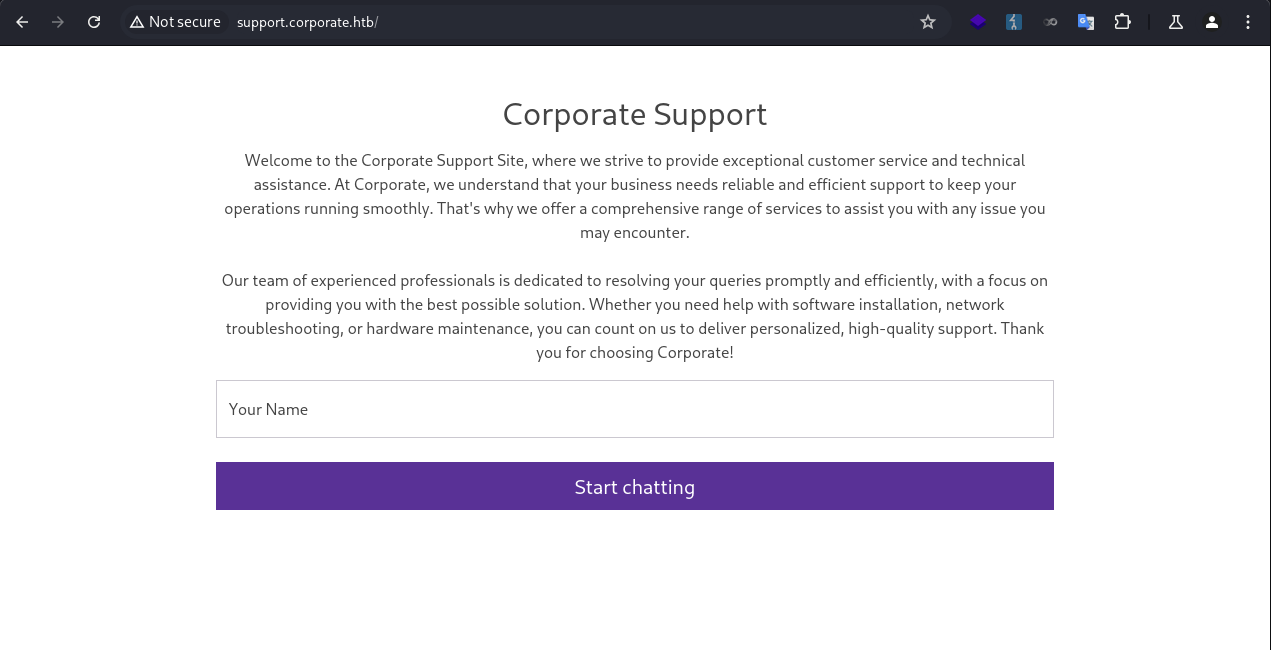Click the grey infinity-loop extension icon

tap(1050, 22)
